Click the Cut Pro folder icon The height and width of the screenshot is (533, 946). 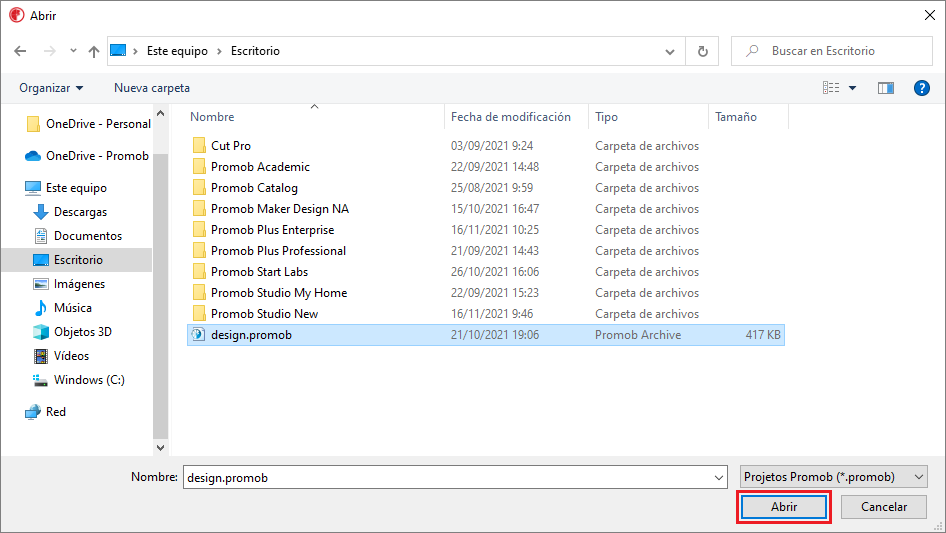coord(199,145)
